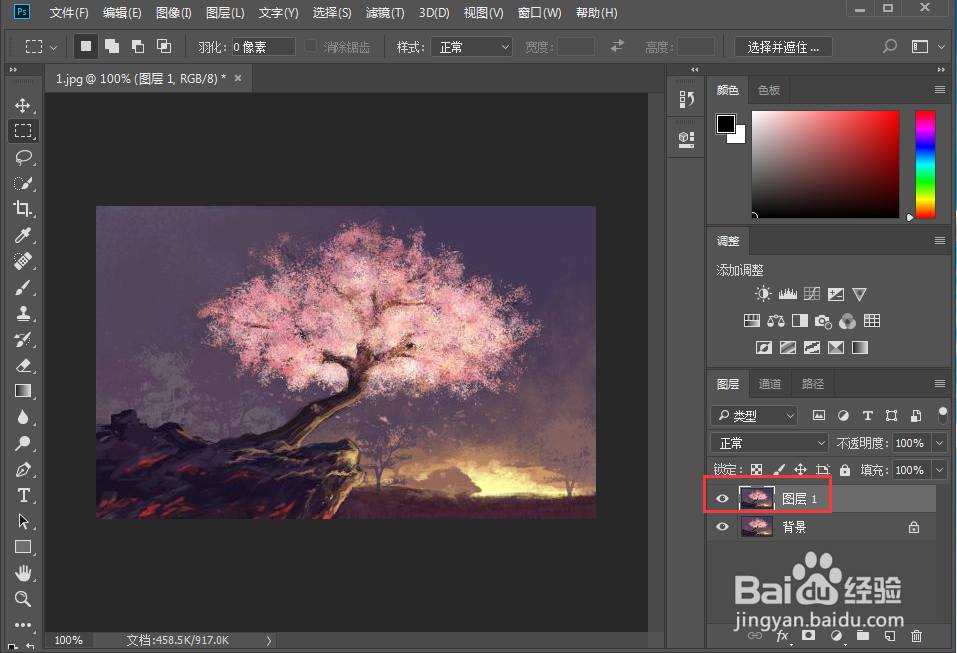Select the Lasso tool

(x=23, y=157)
